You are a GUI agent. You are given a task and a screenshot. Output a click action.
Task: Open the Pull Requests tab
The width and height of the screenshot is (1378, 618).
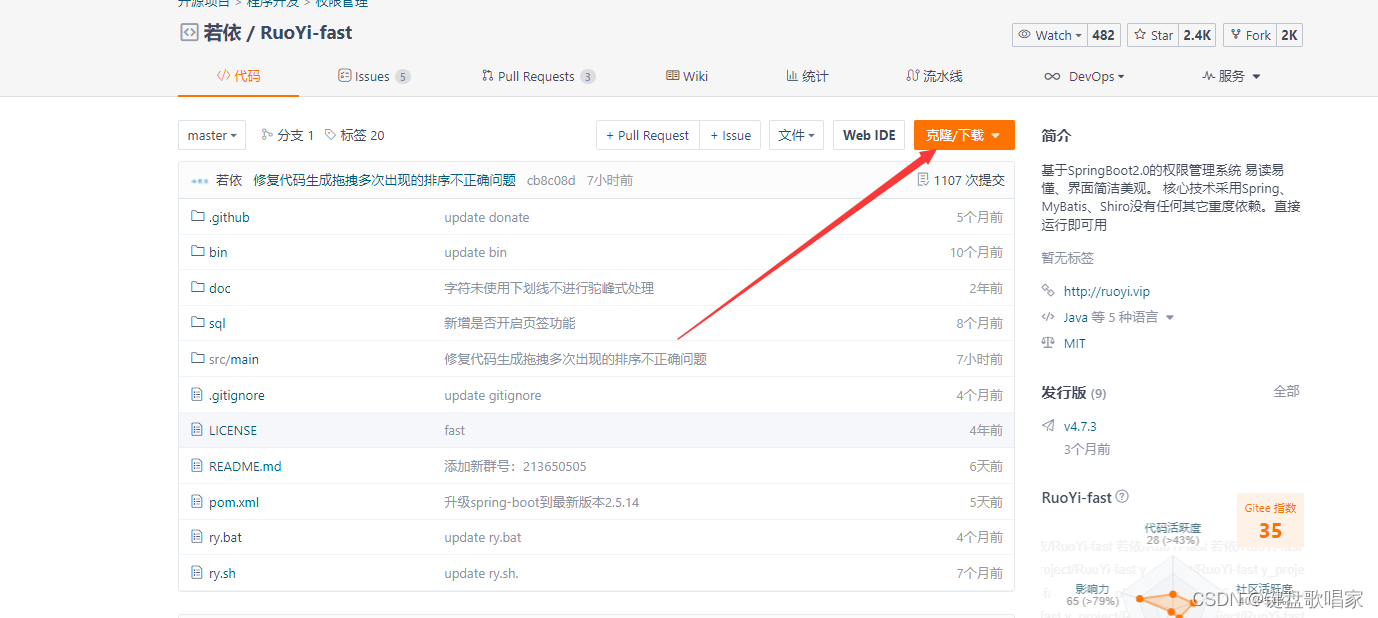(x=538, y=76)
